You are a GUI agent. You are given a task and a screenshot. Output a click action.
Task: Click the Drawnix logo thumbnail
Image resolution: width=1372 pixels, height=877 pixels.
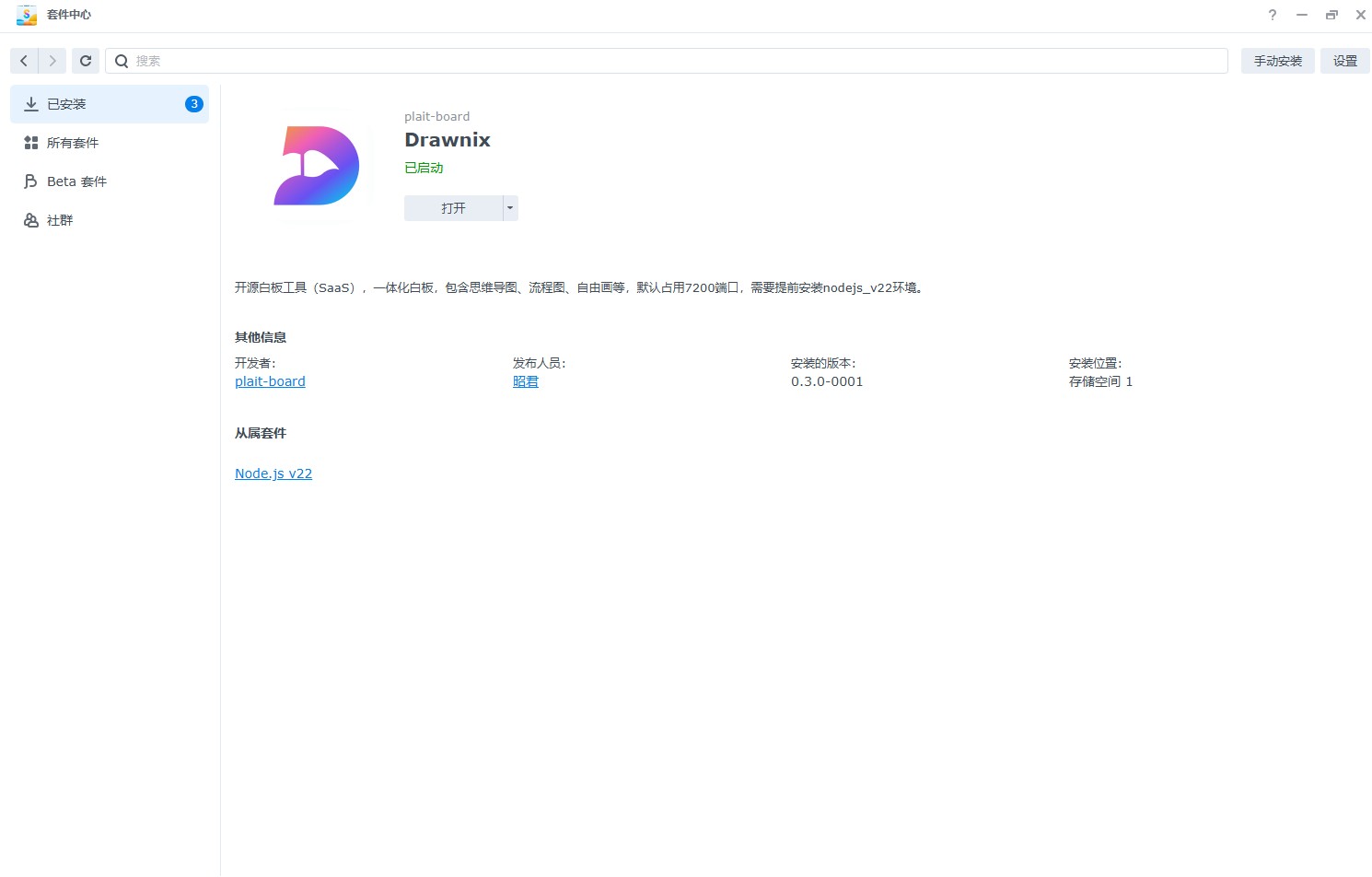coord(316,166)
